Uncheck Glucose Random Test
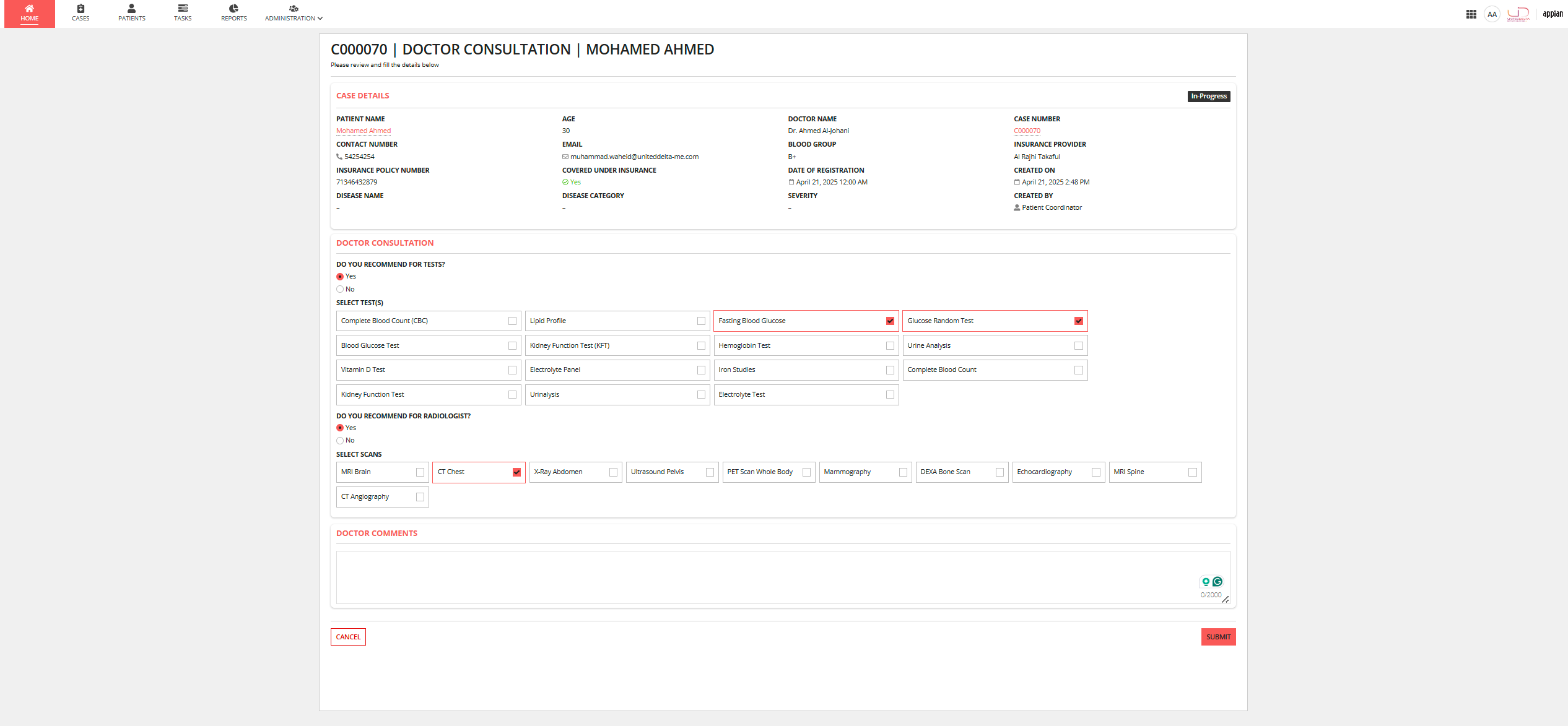Screen dimensions: 1568x726 1079,321
